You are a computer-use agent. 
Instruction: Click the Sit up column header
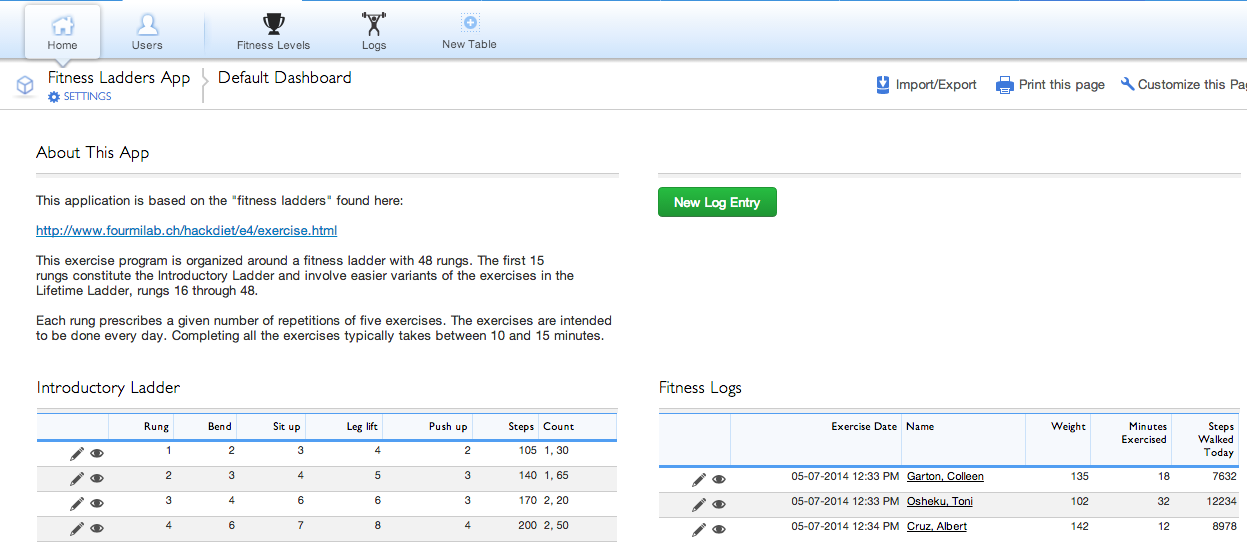click(x=287, y=426)
